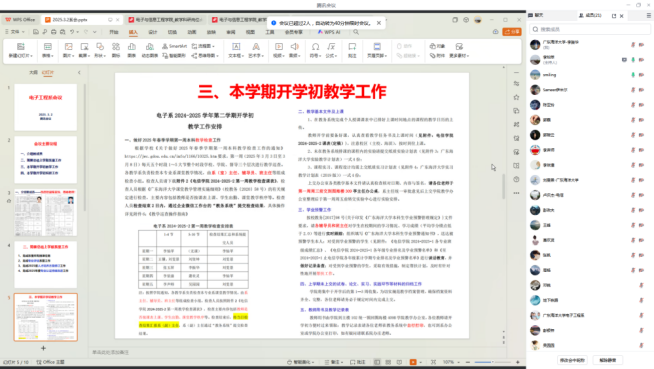
Task: Start slideshow with orange play icon
Action: pos(413,362)
